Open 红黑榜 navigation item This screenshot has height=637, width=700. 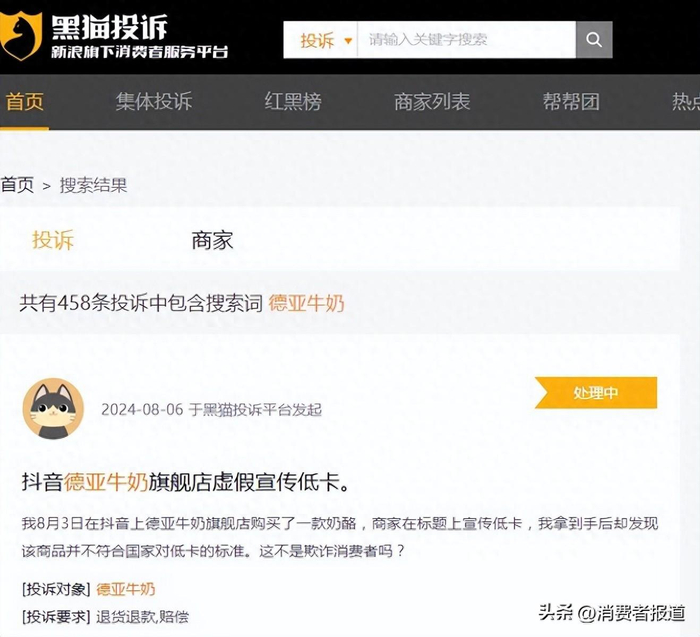click(x=293, y=102)
